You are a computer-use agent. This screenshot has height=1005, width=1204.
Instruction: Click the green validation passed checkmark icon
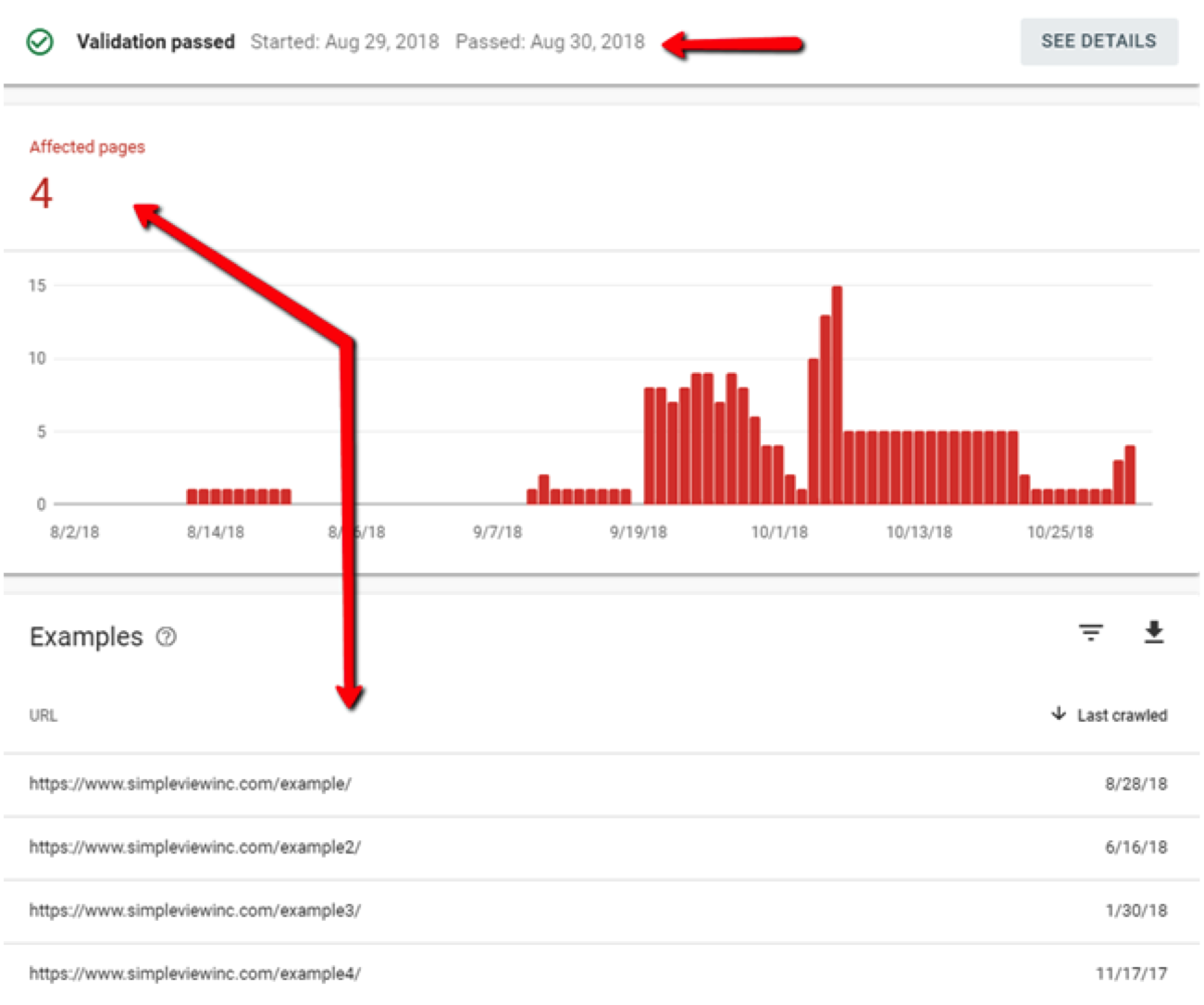[40, 42]
